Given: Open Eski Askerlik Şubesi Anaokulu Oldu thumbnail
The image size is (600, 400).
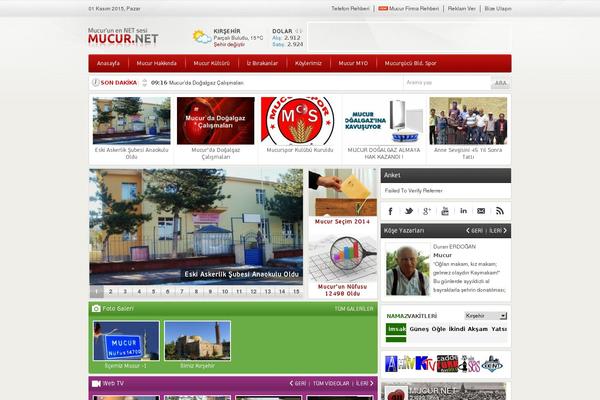Looking at the screenshot, I should (131, 121).
